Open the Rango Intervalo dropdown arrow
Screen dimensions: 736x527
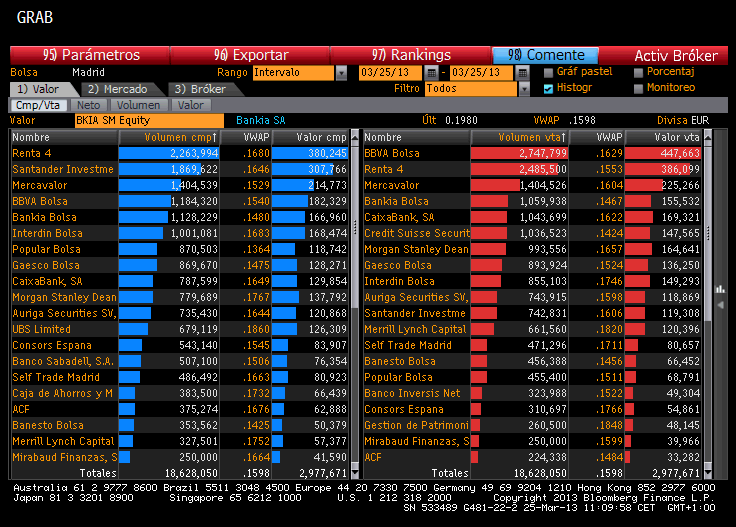click(341, 73)
